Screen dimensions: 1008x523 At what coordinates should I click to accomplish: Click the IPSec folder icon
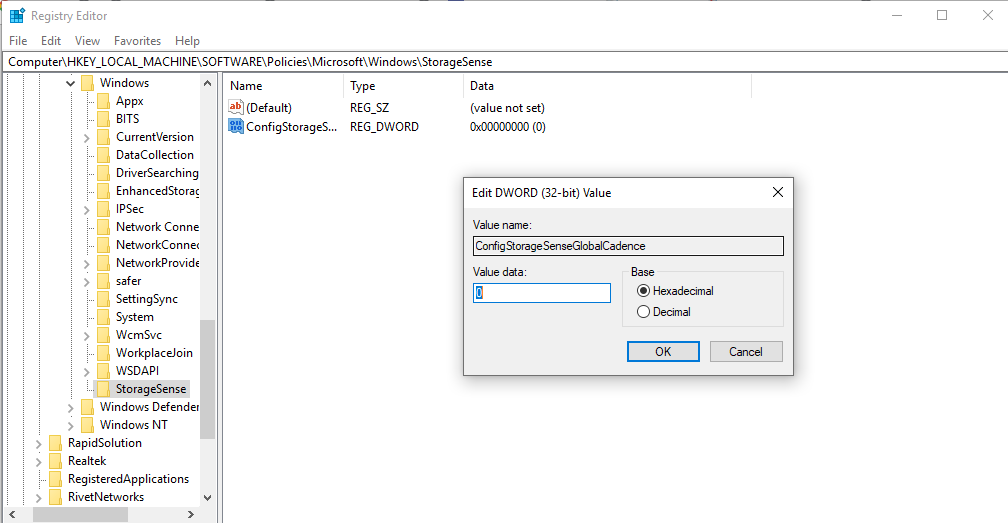pos(104,209)
